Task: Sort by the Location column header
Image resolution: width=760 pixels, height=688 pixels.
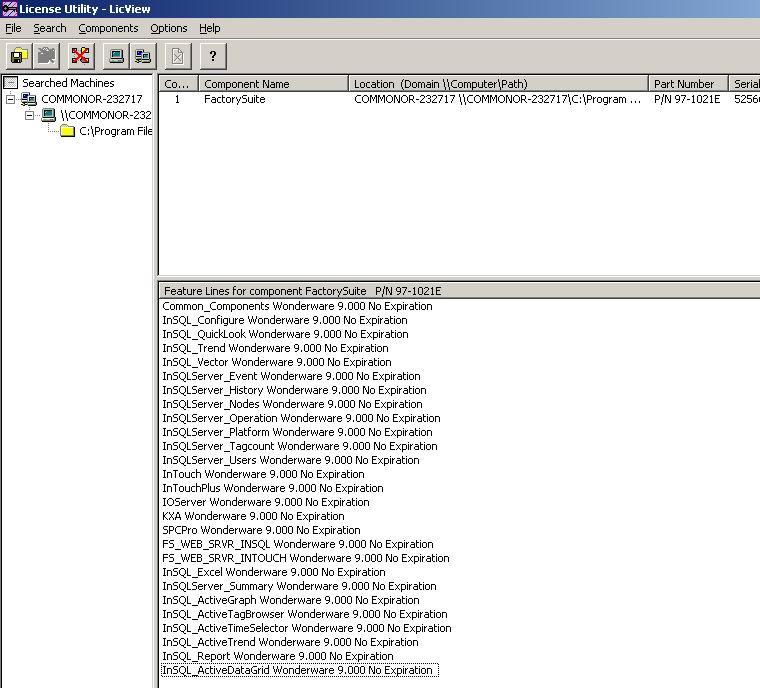Action: click(x=499, y=84)
